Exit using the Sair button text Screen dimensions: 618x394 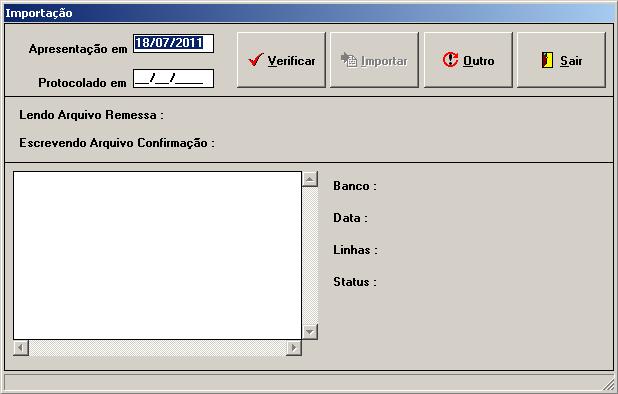(571, 61)
